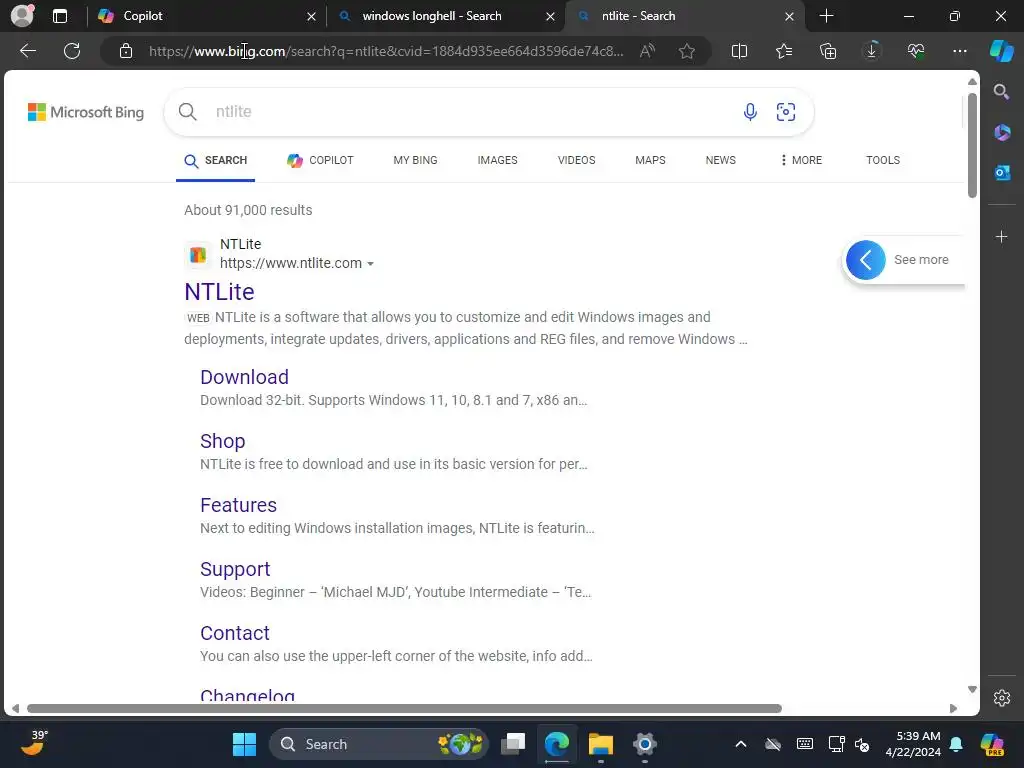Click the Microsoft Bing logo

click(x=86, y=112)
